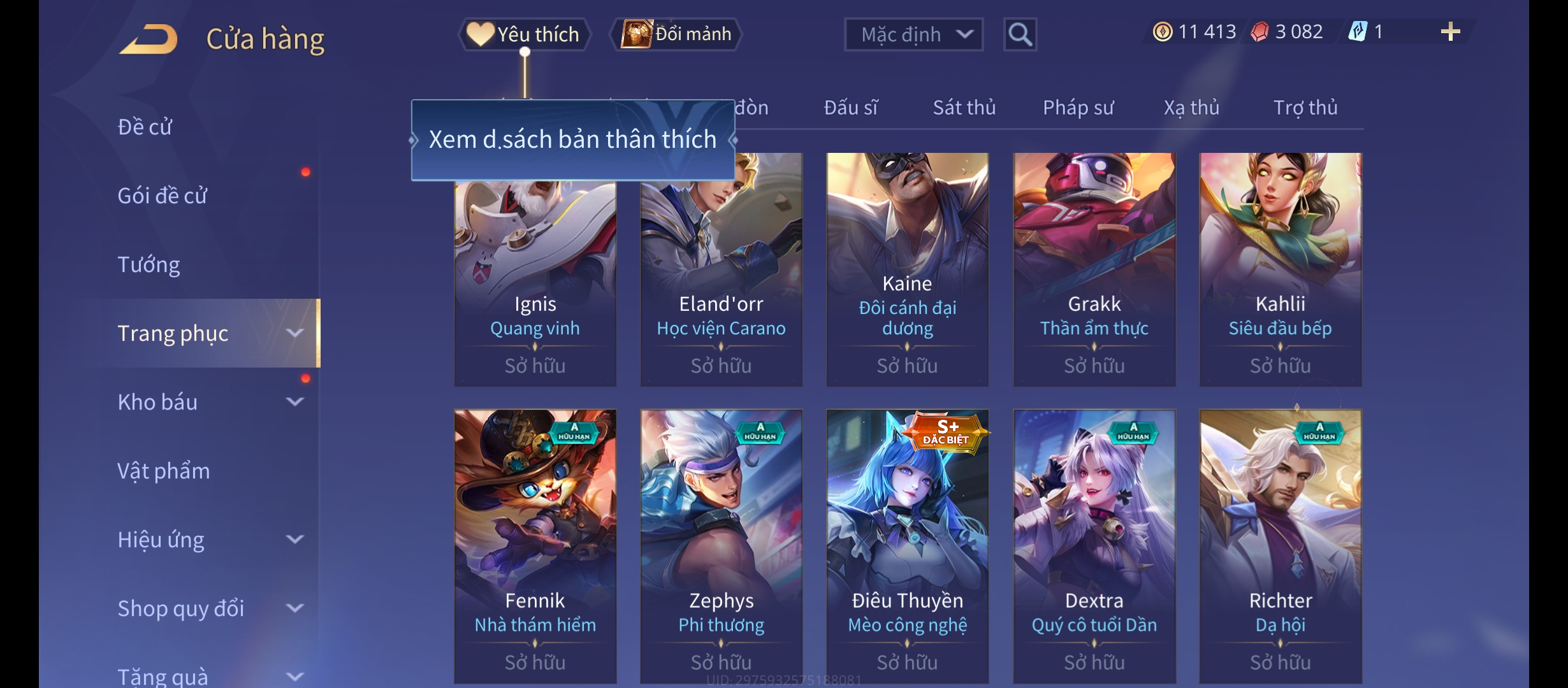This screenshot has width=1568, height=688.
Task: Click the blue voucher ticket icon
Action: tap(1358, 32)
